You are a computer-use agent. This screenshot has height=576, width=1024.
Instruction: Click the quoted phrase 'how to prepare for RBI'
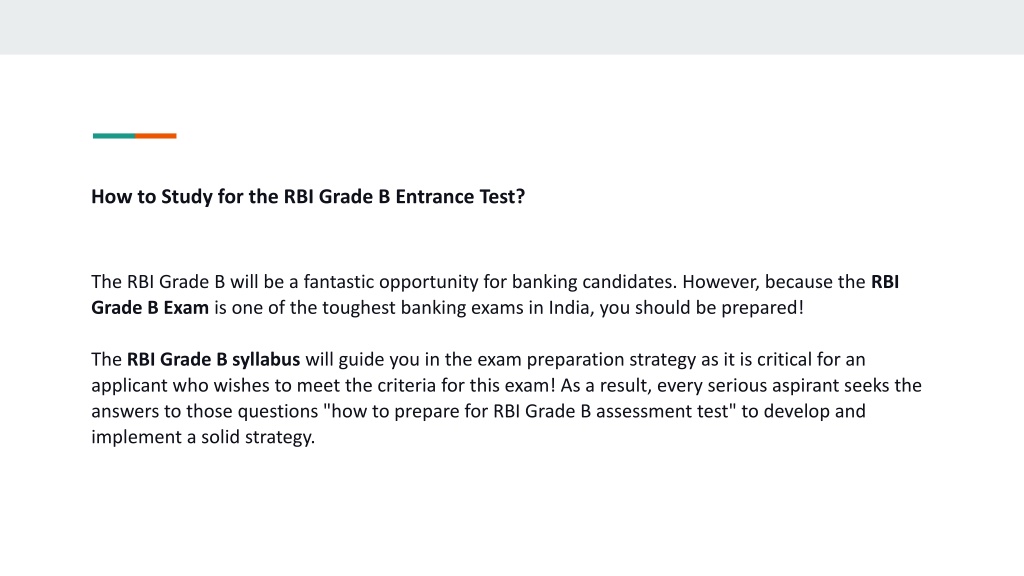(422, 411)
